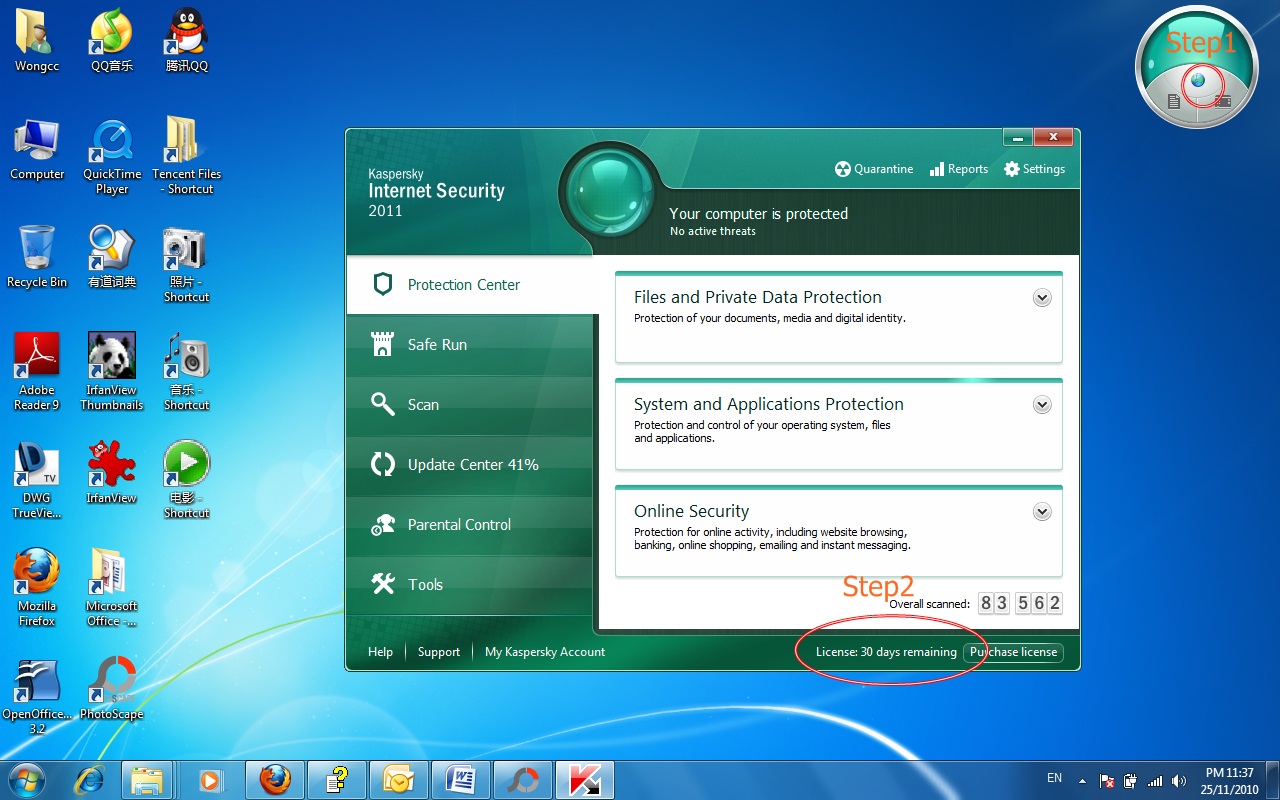Expand System and Applications Protection section
The width and height of the screenshot is (1280, 800).
coord(1042,404)
